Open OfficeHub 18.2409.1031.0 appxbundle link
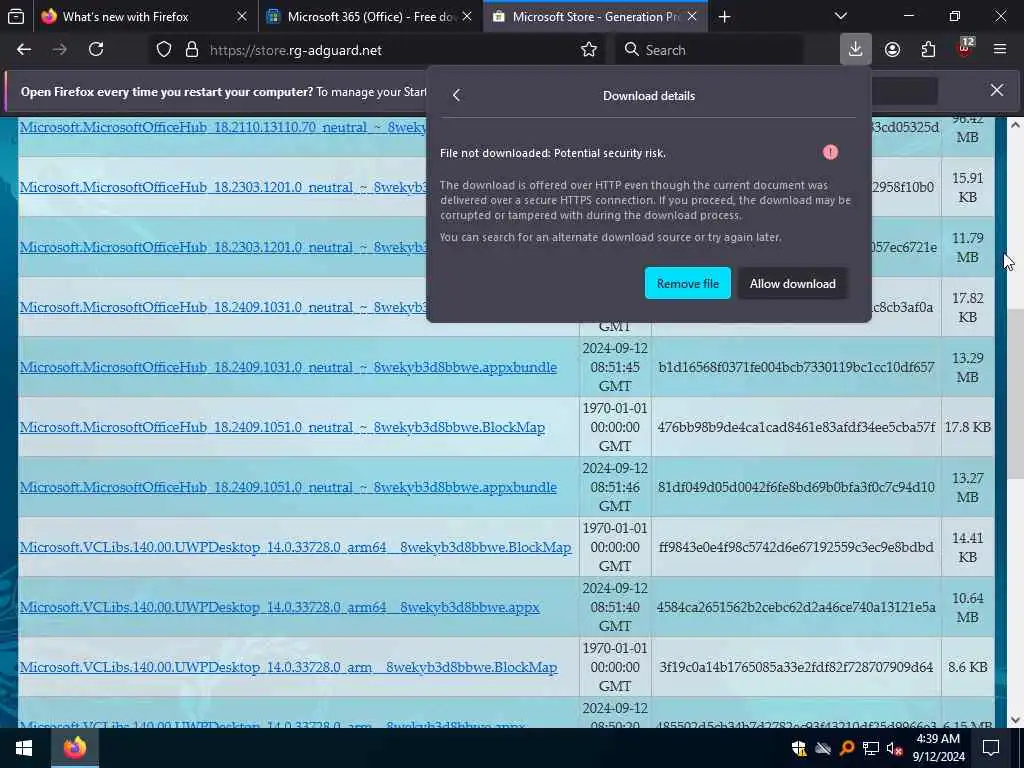The width and height of the screenshot is (1024, 768). click(288, 367)
